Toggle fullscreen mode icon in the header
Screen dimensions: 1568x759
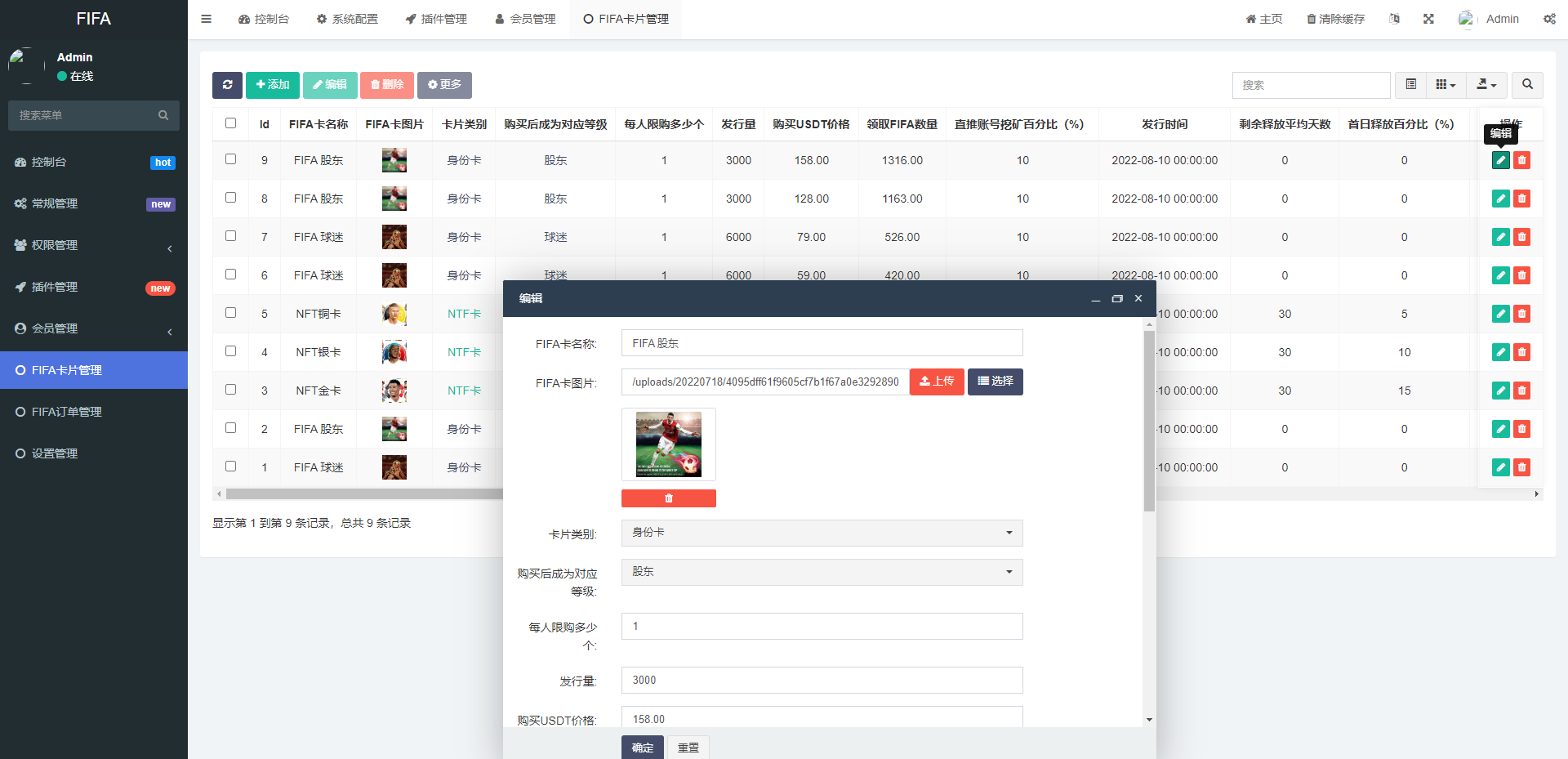pos(1428,19)
